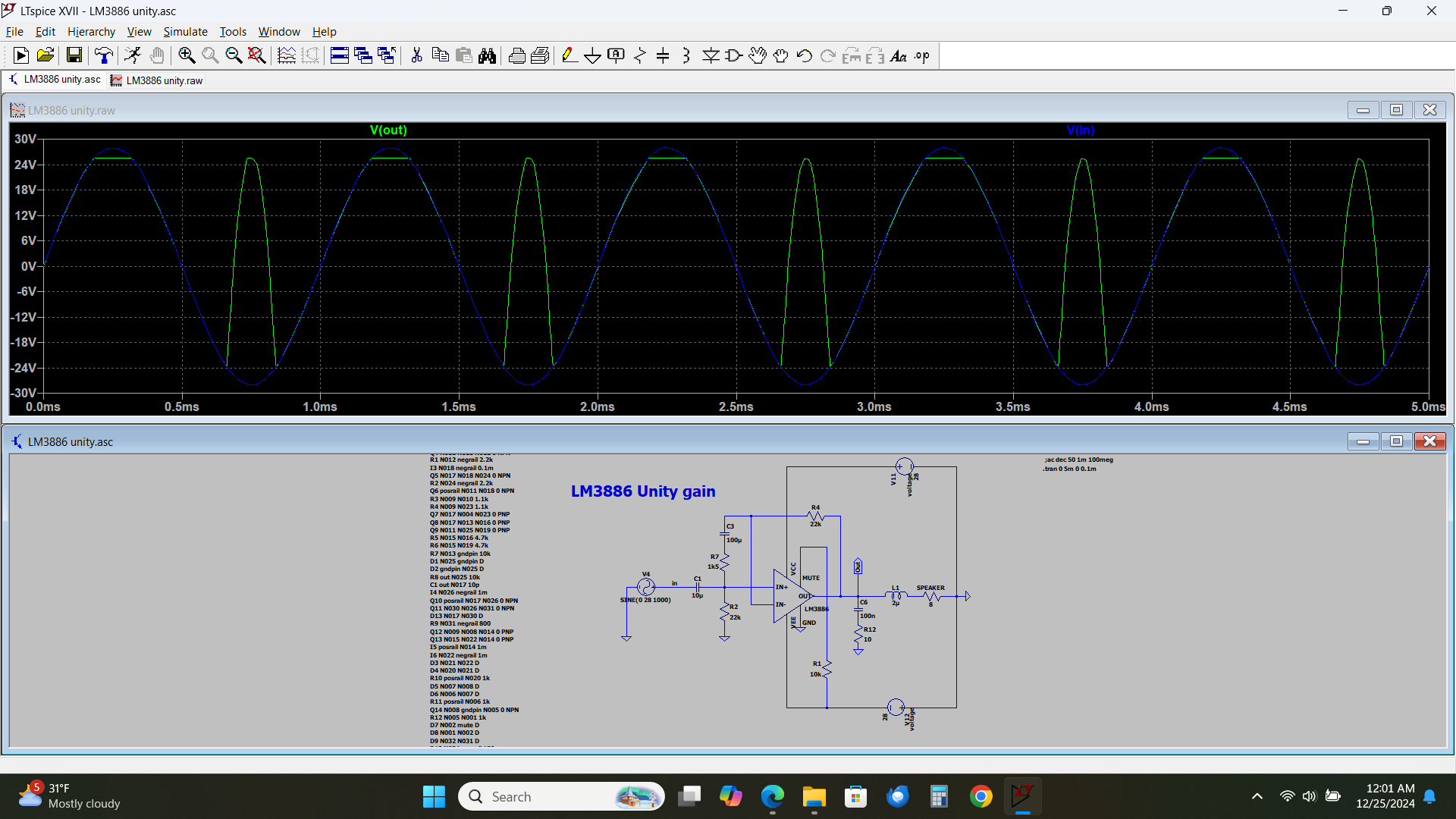
Task: Open the Hierarchy menu
Action: 91,31
